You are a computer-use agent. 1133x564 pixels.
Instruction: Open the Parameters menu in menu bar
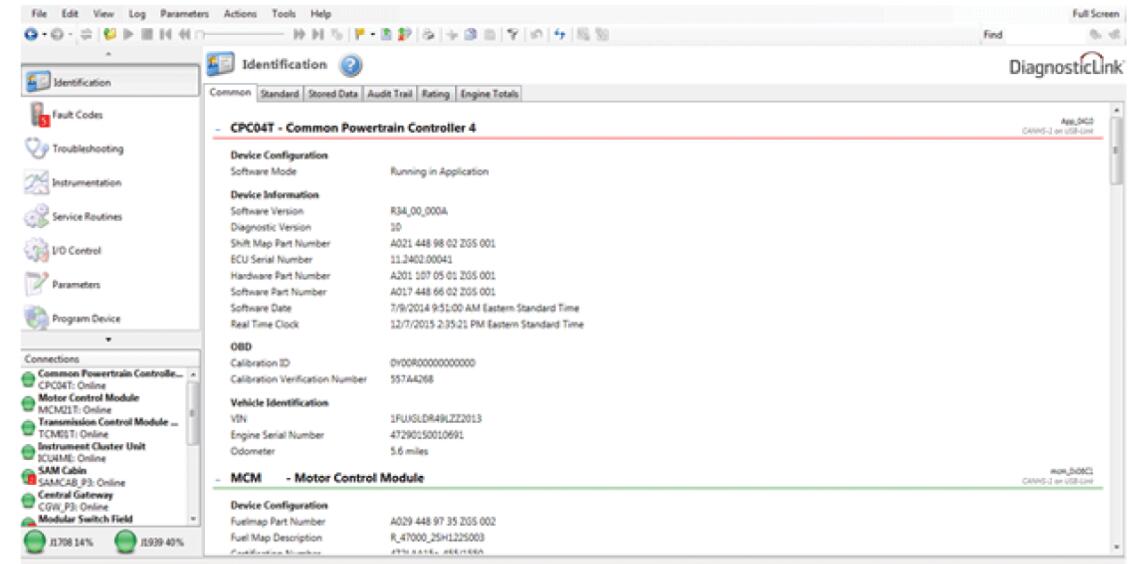pyautogui.click(x=184, y=14)
